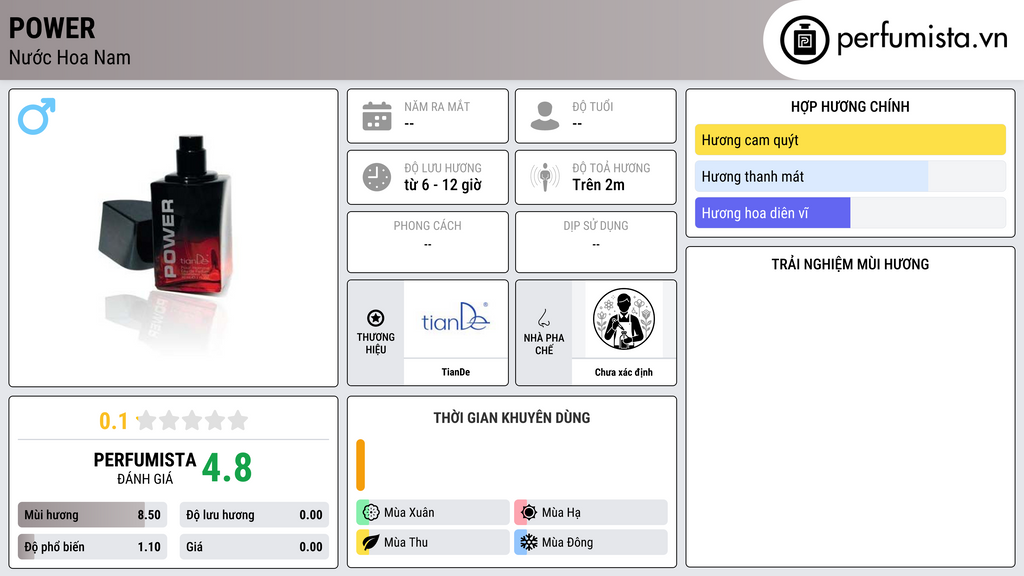Click the blue male gender symbol
1024x576 pixels.
tap(37, 116)
